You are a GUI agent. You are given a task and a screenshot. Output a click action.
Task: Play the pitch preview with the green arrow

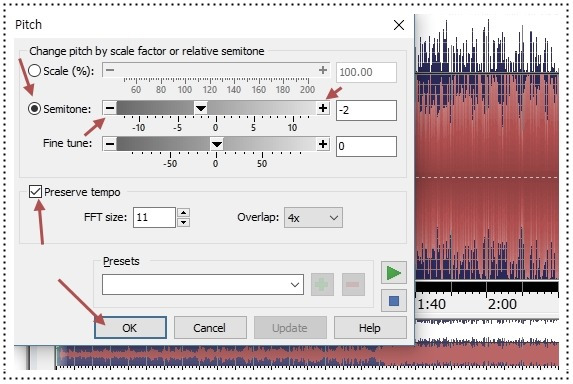point(394,273)
